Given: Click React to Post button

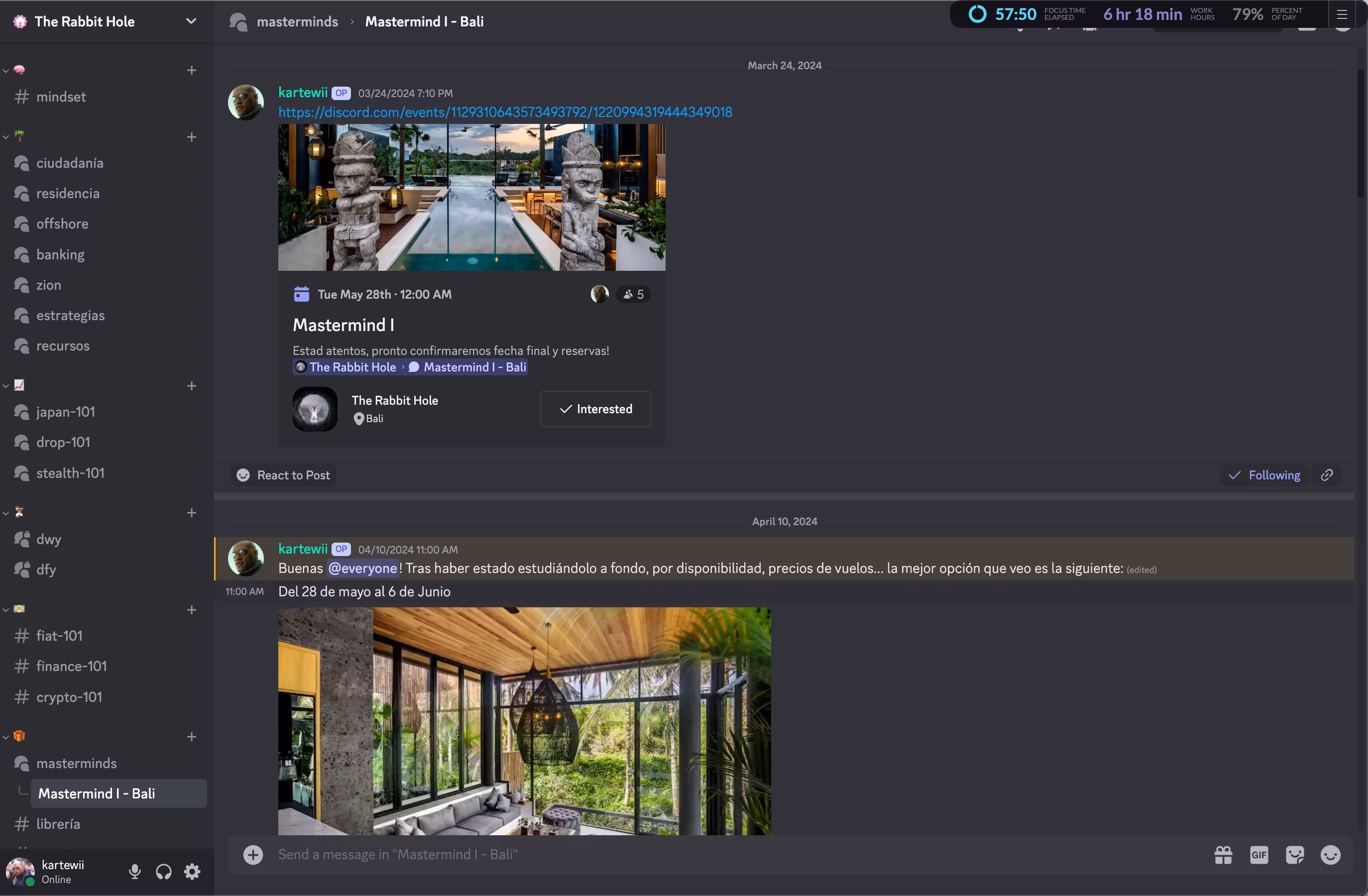Looking at the screenshot, I should (283, 475).
